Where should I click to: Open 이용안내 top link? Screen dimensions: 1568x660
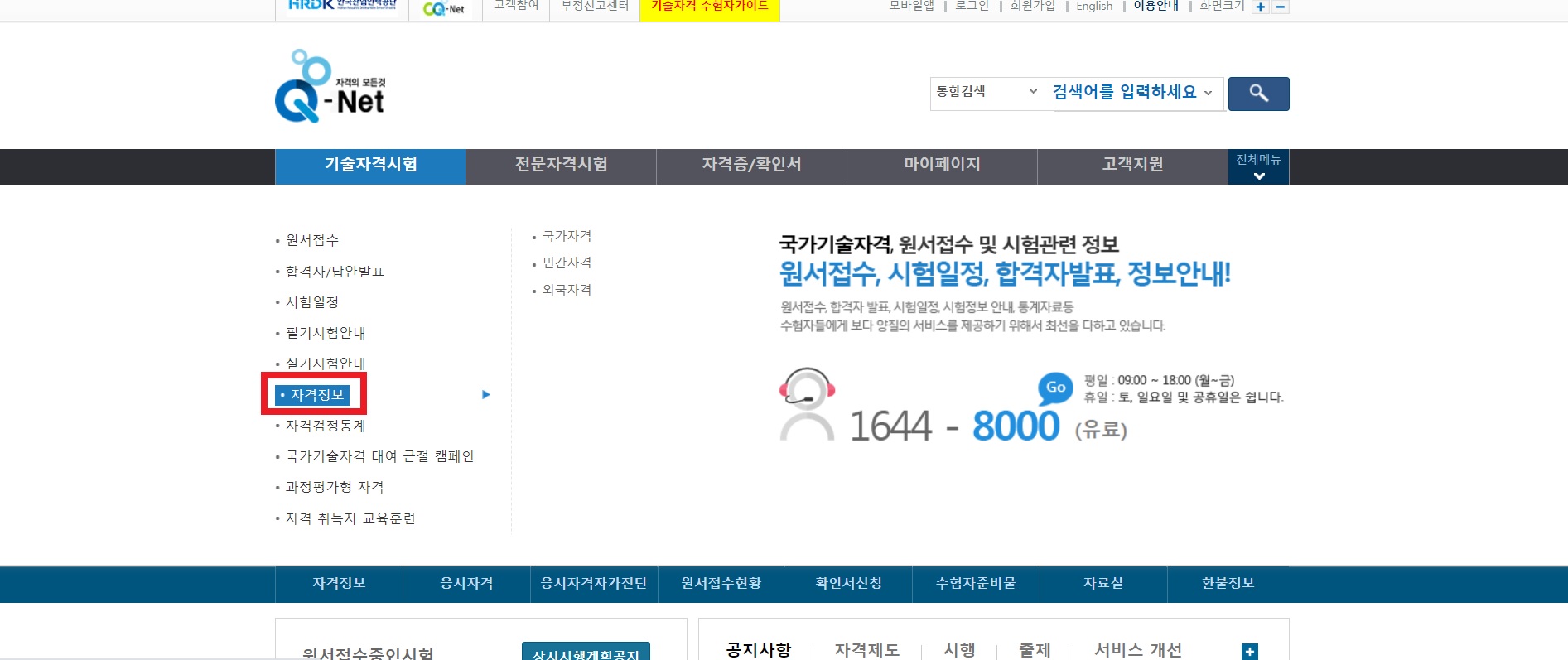(1155, 6)
